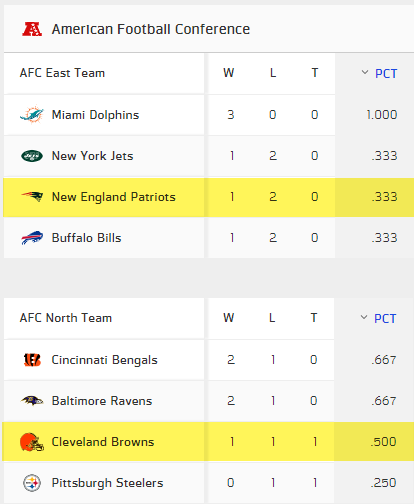Open the Pittsburgh Steelers team link

click(107, 483)
